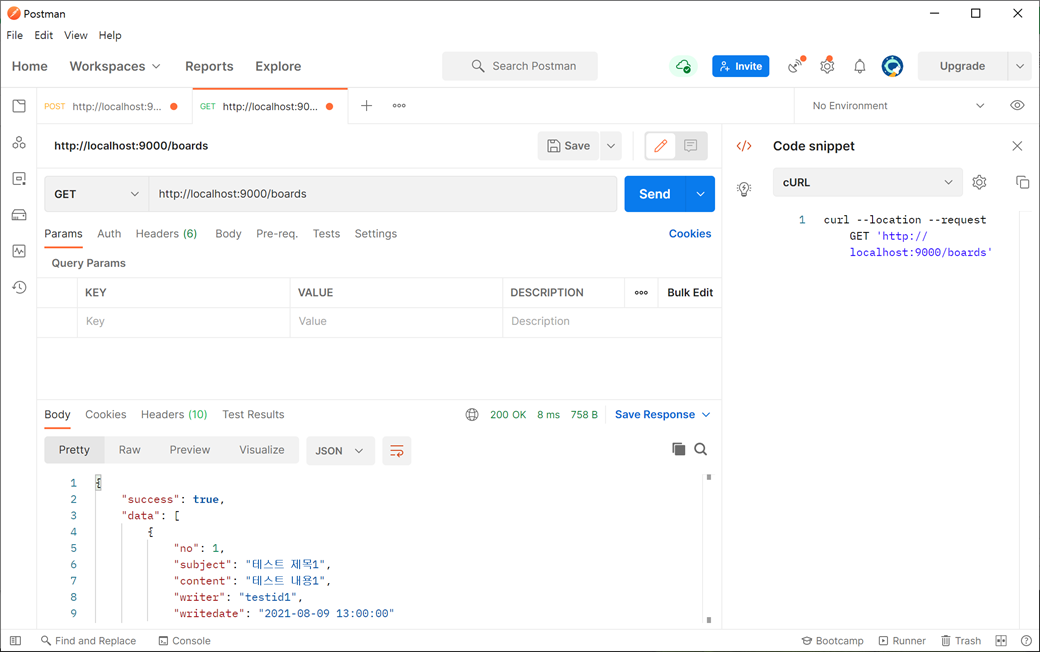Click the Send button
Screen dimensions: 1040x652
click(x=655, y=194)
